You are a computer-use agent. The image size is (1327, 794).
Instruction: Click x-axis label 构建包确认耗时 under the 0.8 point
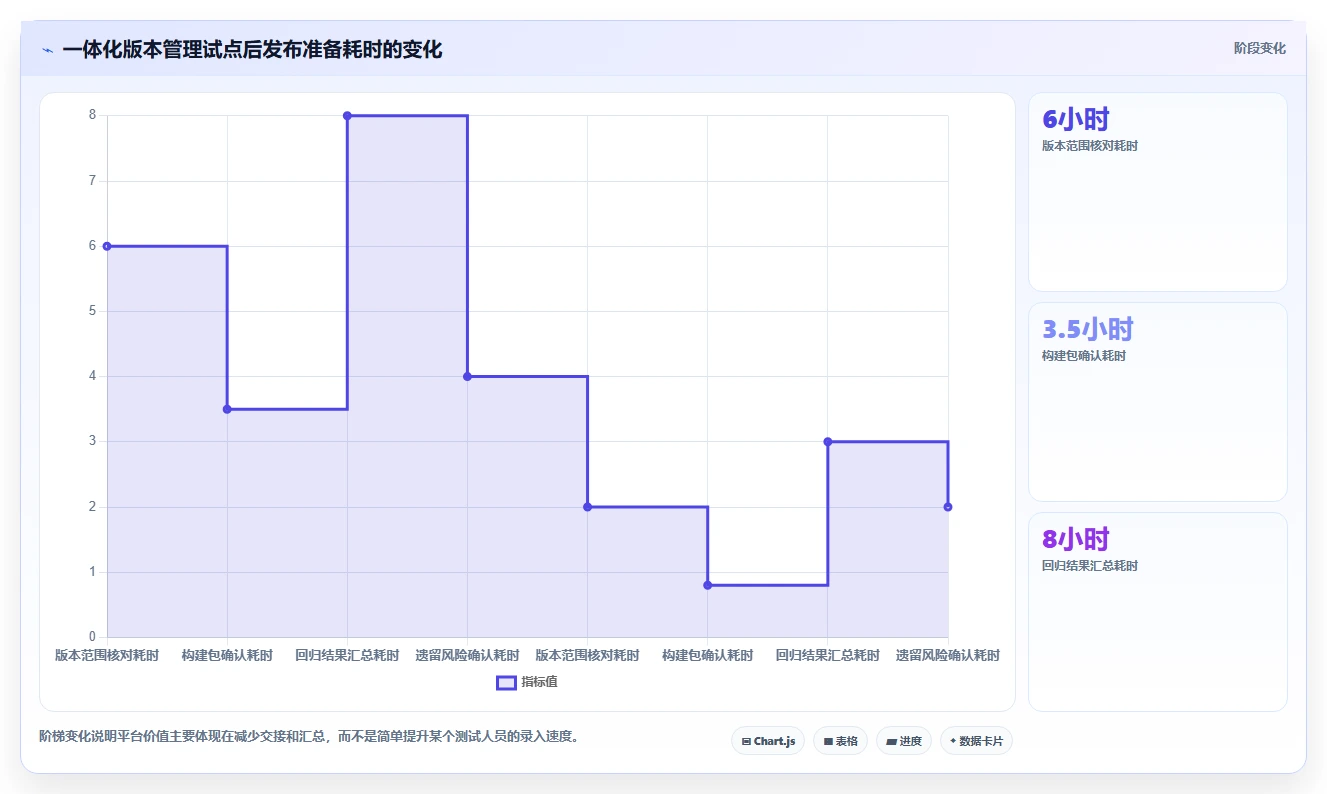pos(708,656)
